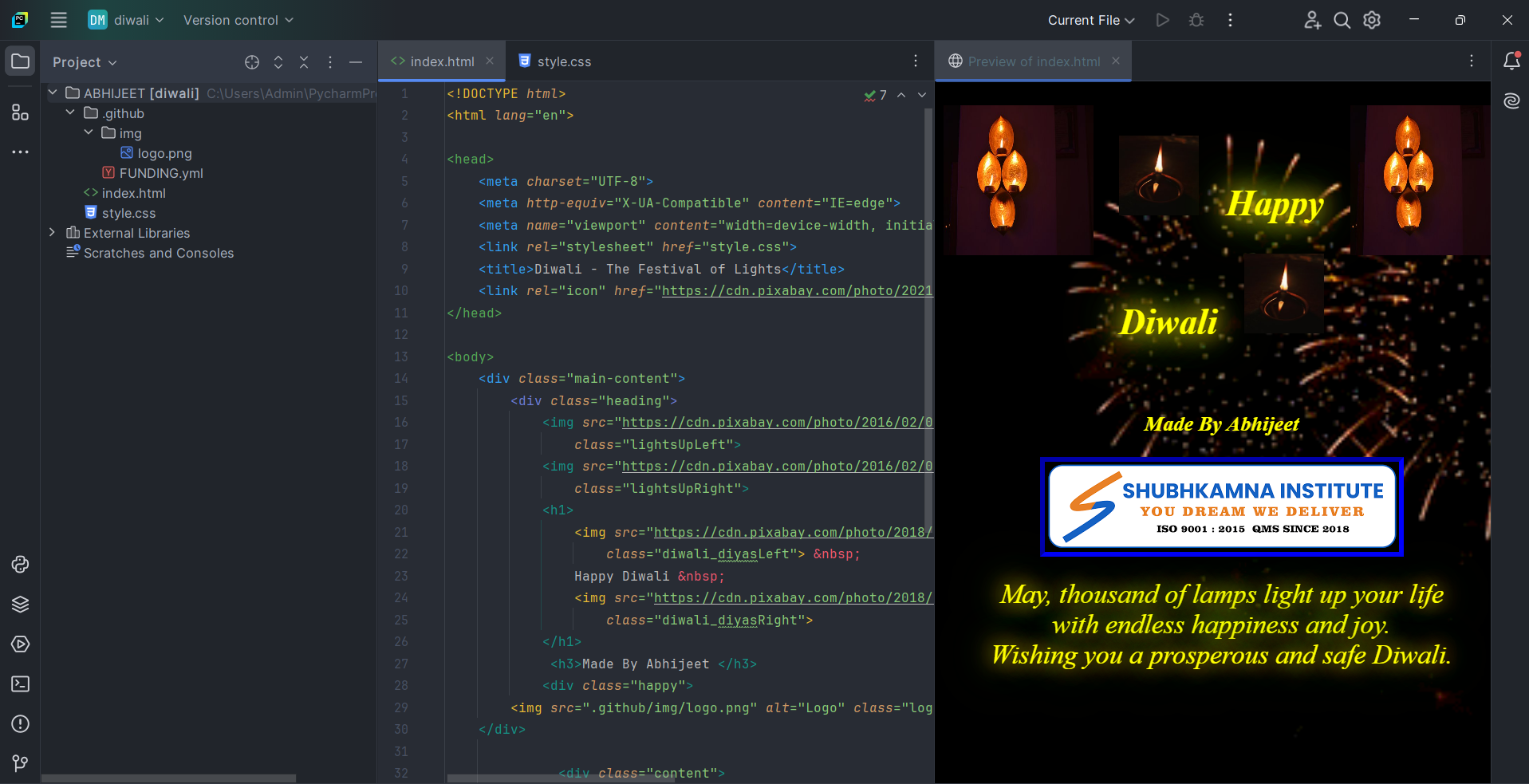Click line number 14 in gutter
Viewport: 1529px width, 784px height.
(x=401, y=379)
